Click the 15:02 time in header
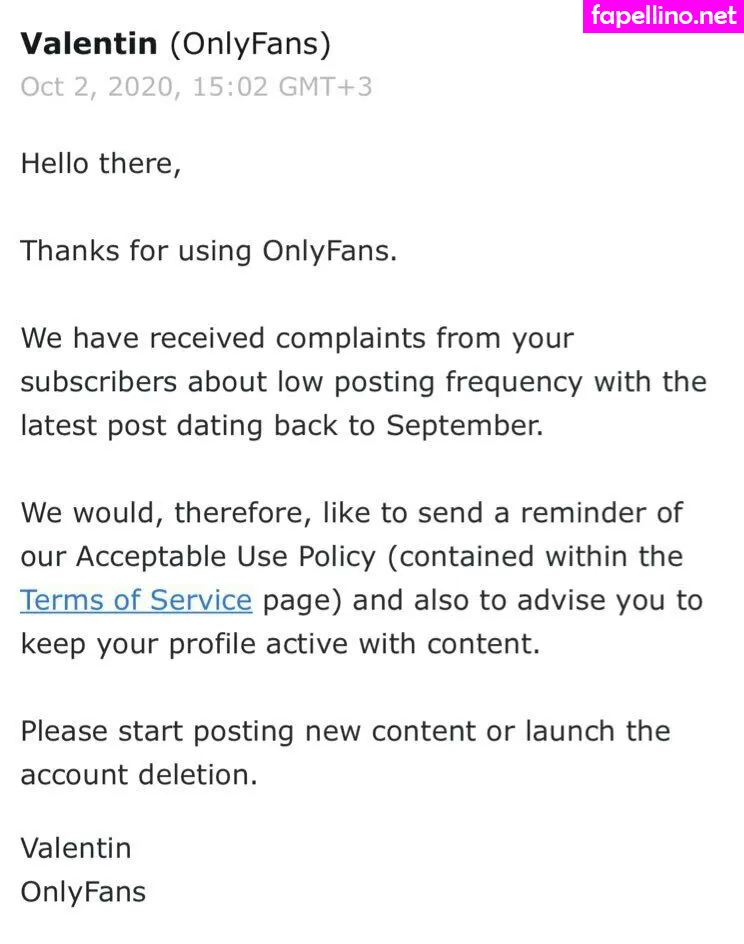 (x=231, y=86)
